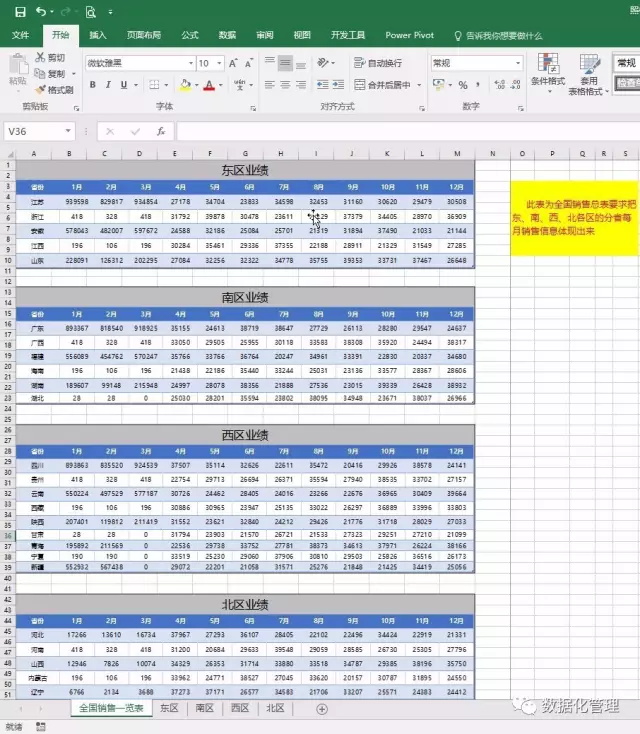Expand the Name Box dropdown arrow
Screen dimensions: 640x734
pos(68,131)
